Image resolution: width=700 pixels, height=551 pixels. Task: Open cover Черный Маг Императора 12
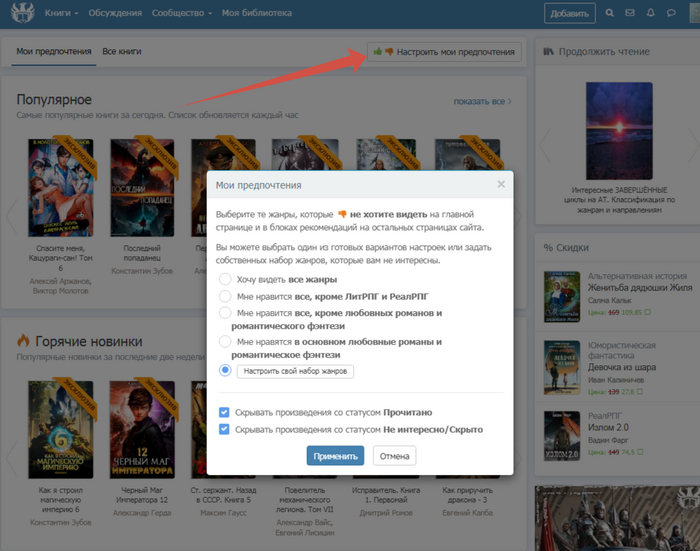142,430
